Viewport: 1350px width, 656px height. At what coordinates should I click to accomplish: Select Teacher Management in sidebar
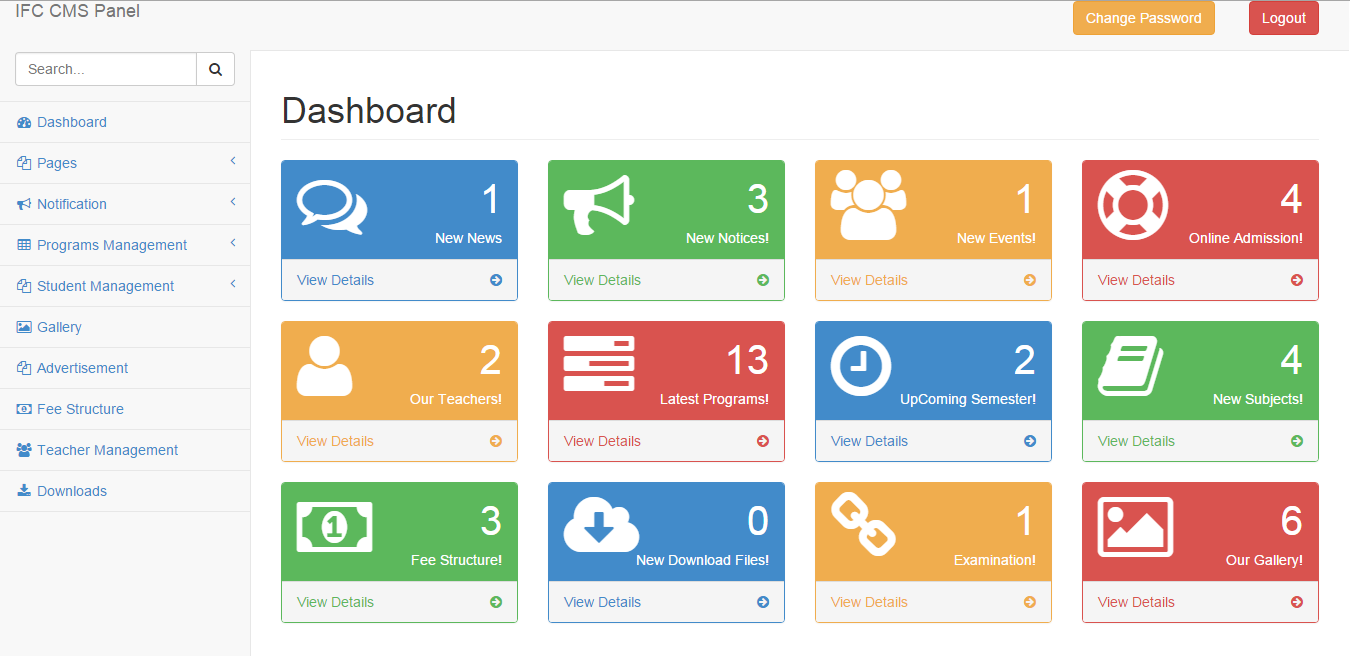tap(107, 450)
